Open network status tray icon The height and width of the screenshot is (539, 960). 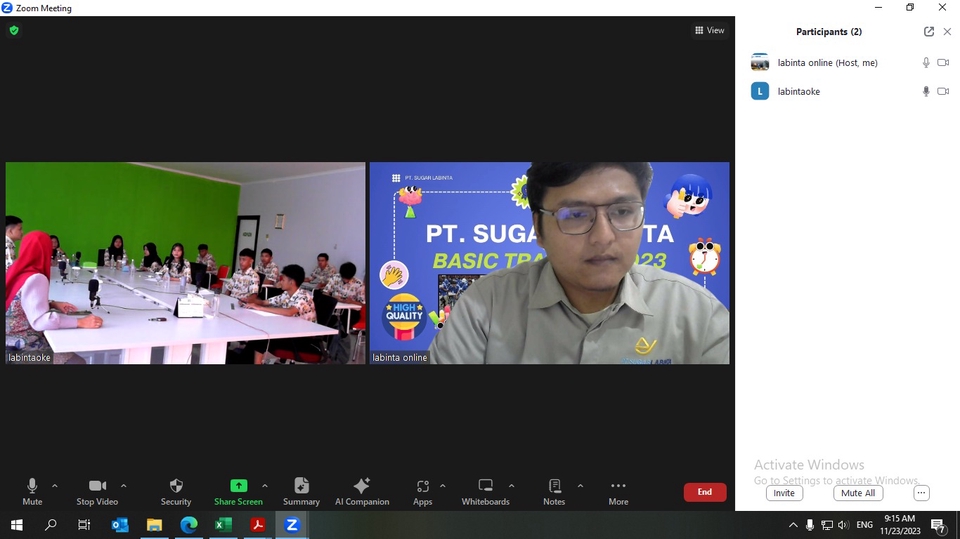(827, 525)
